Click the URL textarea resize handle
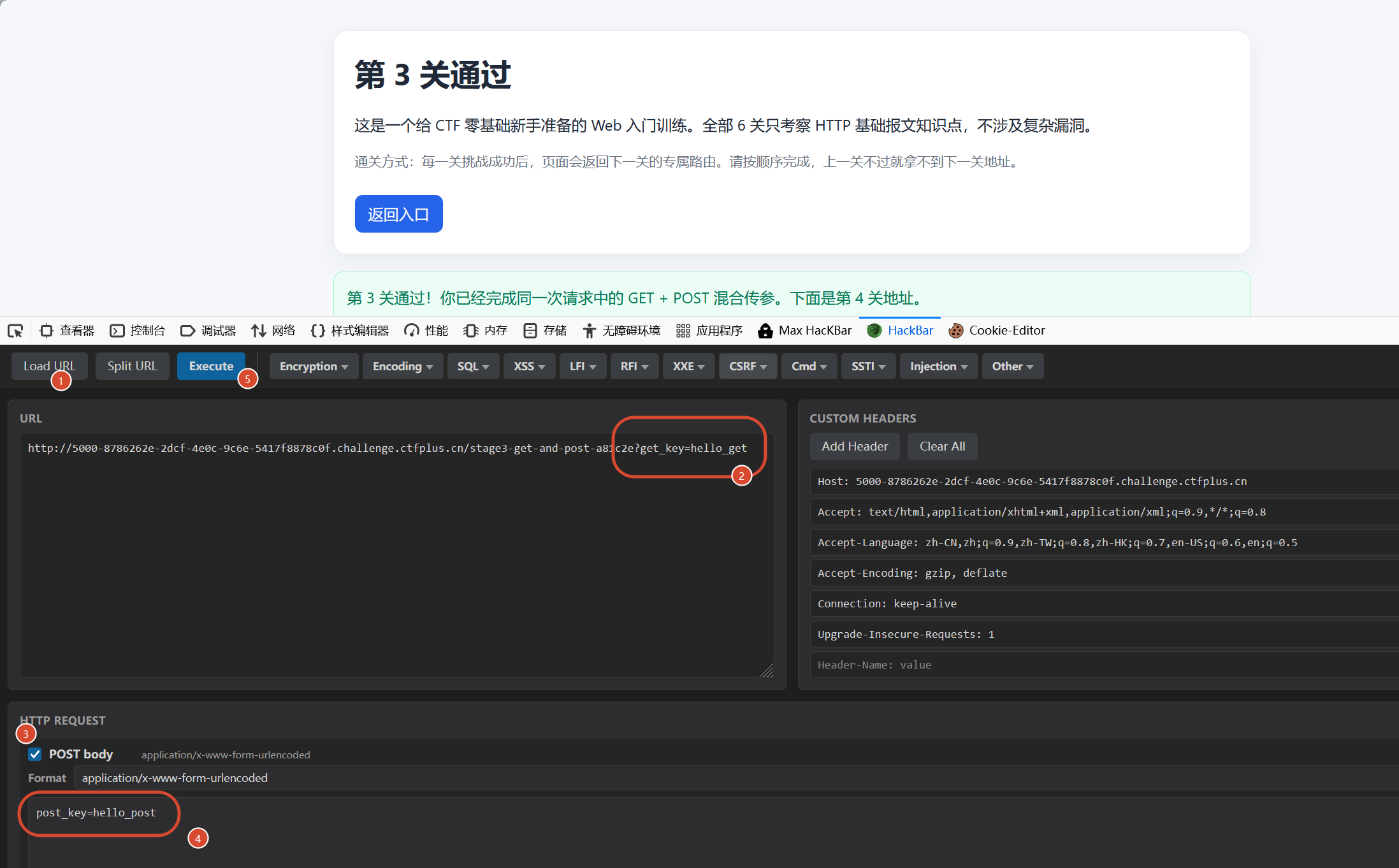The width and height of the screenshot is (1399, 868). [767, 670]
